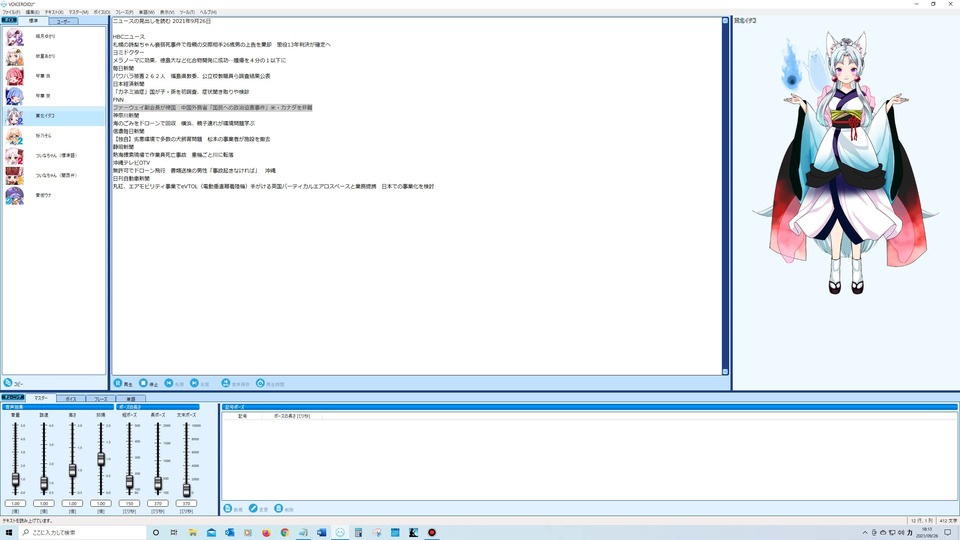
Task: Click the taskbar search box
Action: click(83, 533)
